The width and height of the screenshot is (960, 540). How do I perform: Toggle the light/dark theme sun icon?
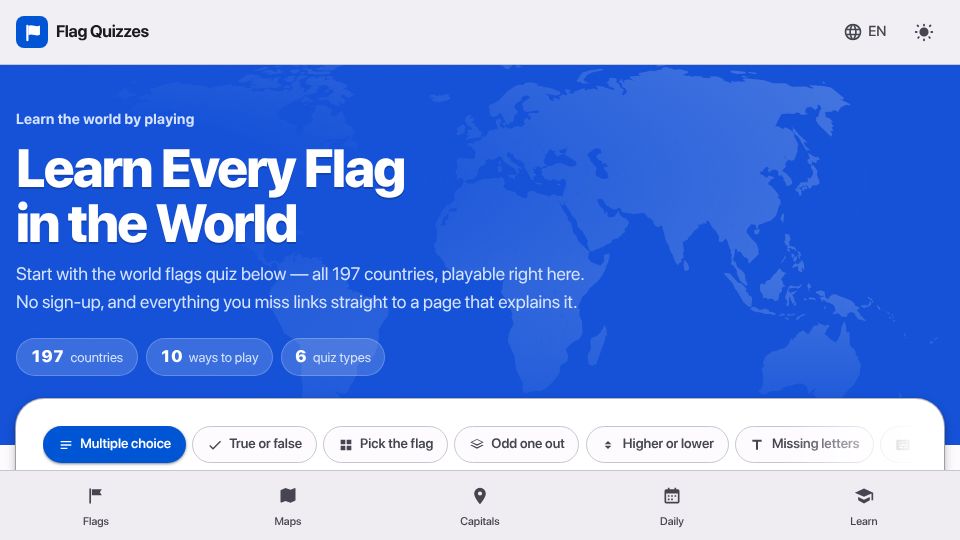[923, 32]
